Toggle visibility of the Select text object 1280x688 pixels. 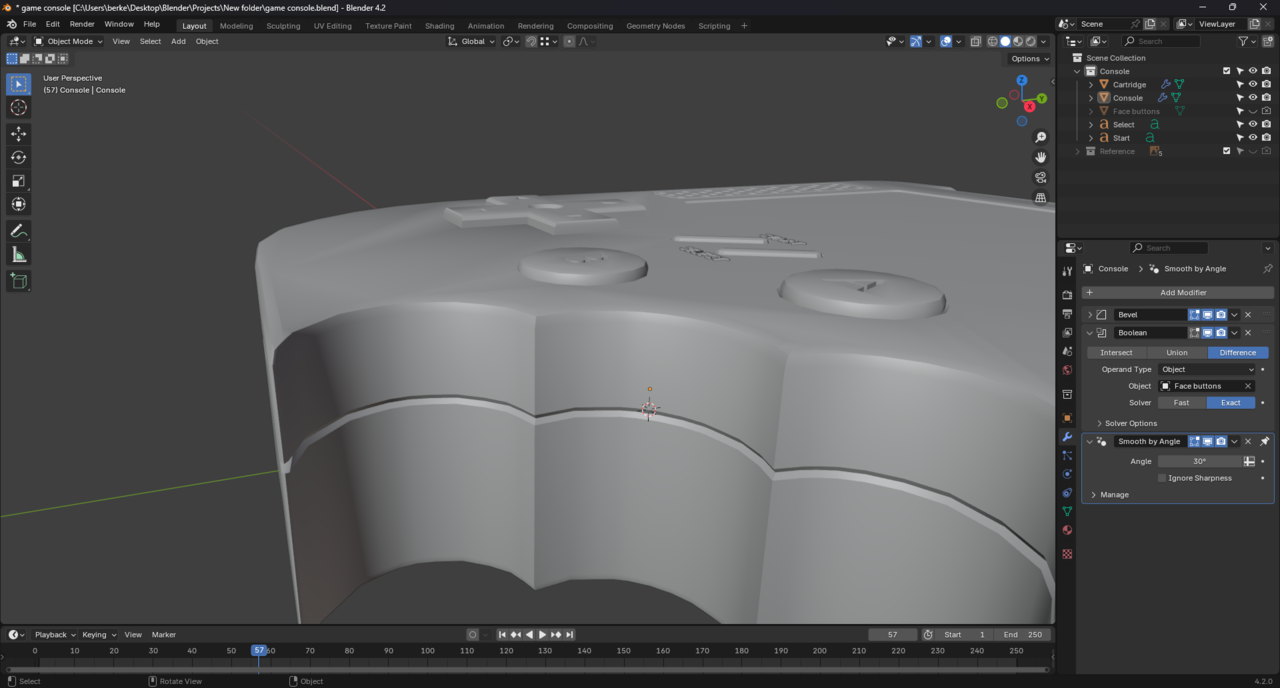pyautogui.click(x=1253, y=124)
